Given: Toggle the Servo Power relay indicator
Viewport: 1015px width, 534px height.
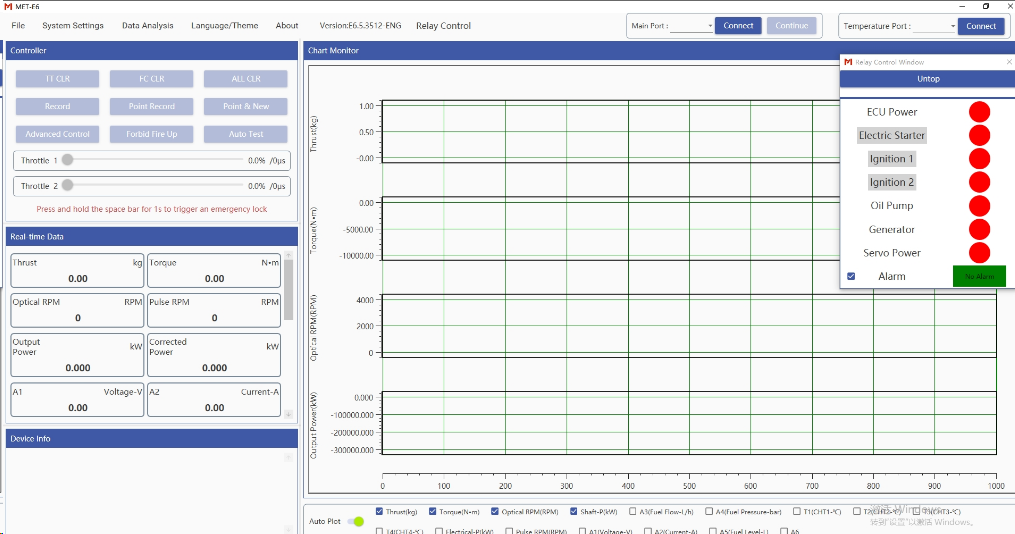Looking at the screenshot, I should 979,253.
